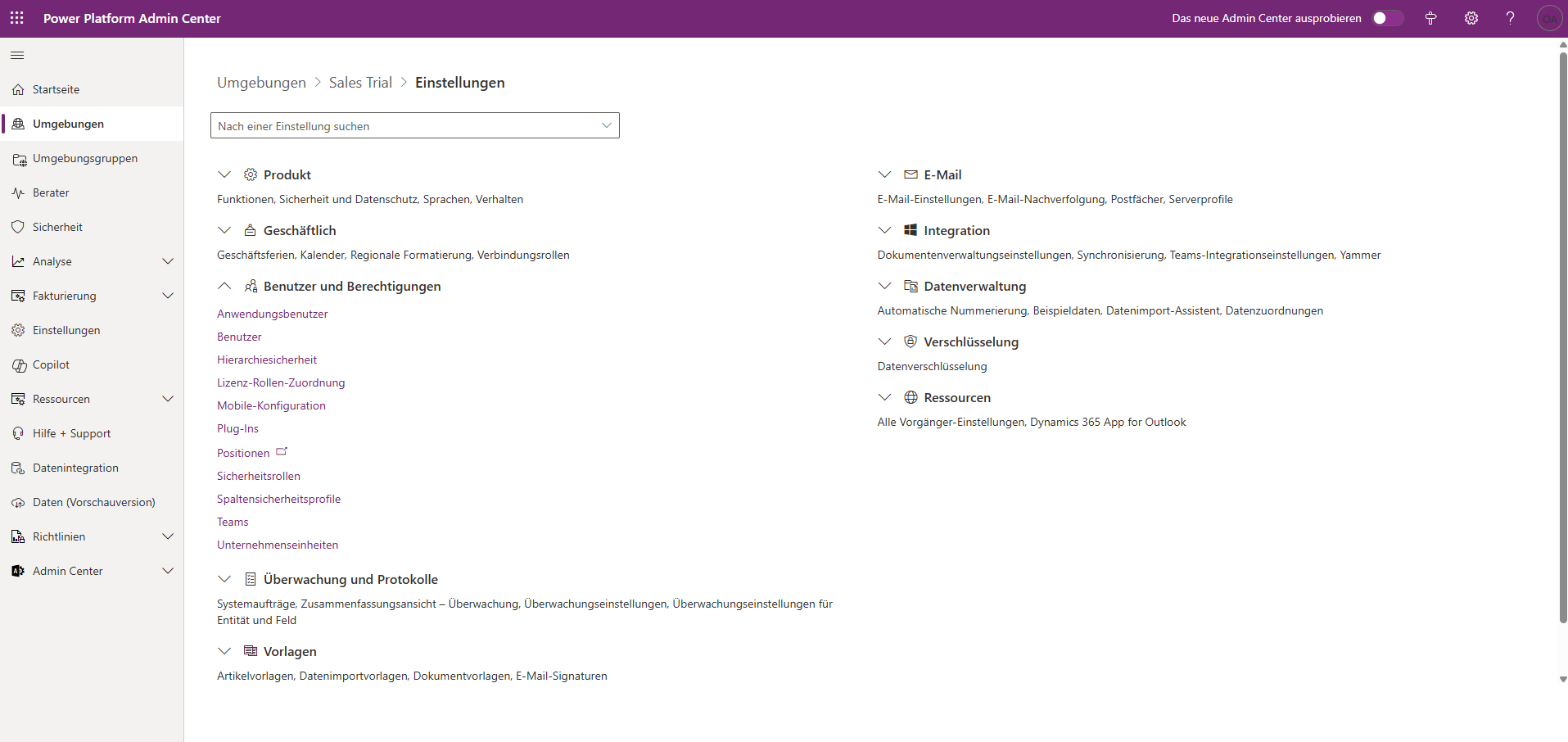Click the pin icon in header
The height and width of the screenshot is (742, 1568).
click(x=1431, y=18)
